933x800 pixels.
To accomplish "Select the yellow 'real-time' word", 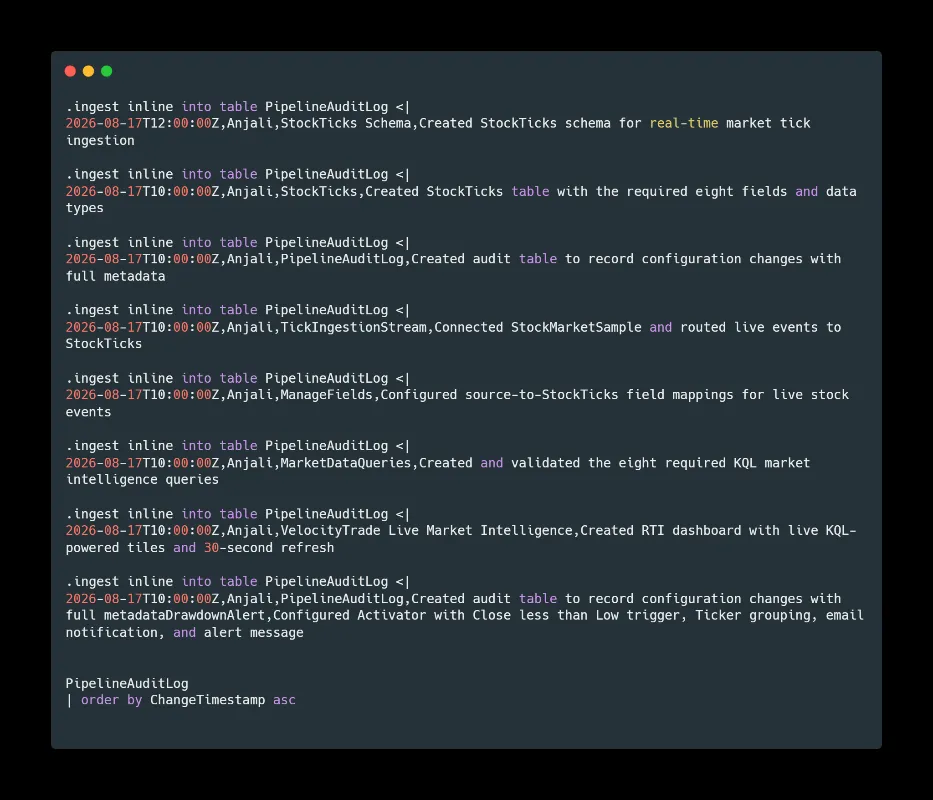I will click(x=684, y=123).
